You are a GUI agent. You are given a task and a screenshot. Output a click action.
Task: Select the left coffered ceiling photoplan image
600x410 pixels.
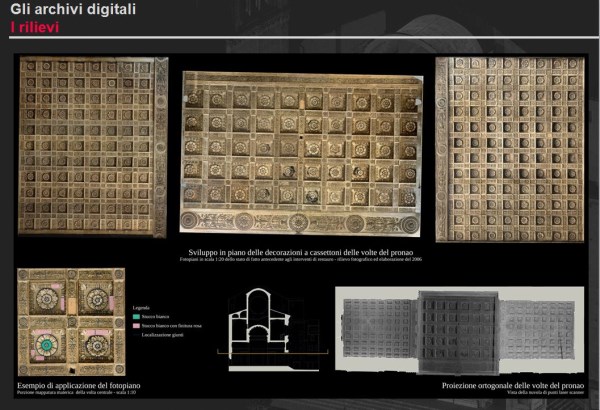(x=92, y=146)
